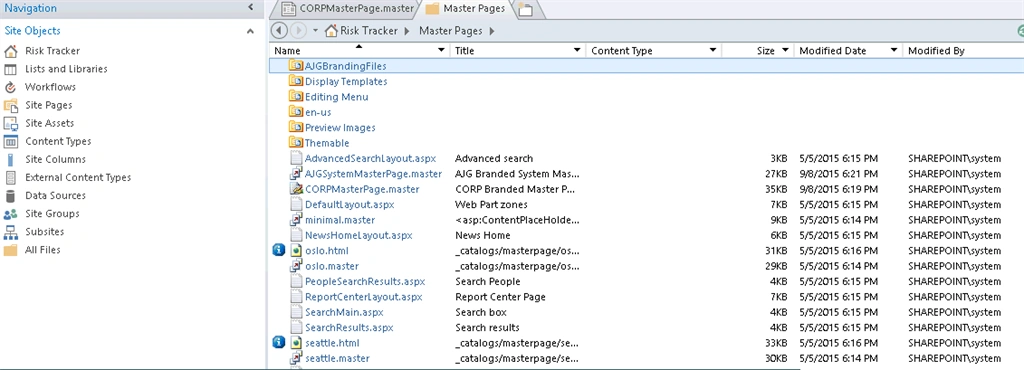Open the Name column filter dropdown
Viewport: 1024px width, 370px height.
click(441, 50)
